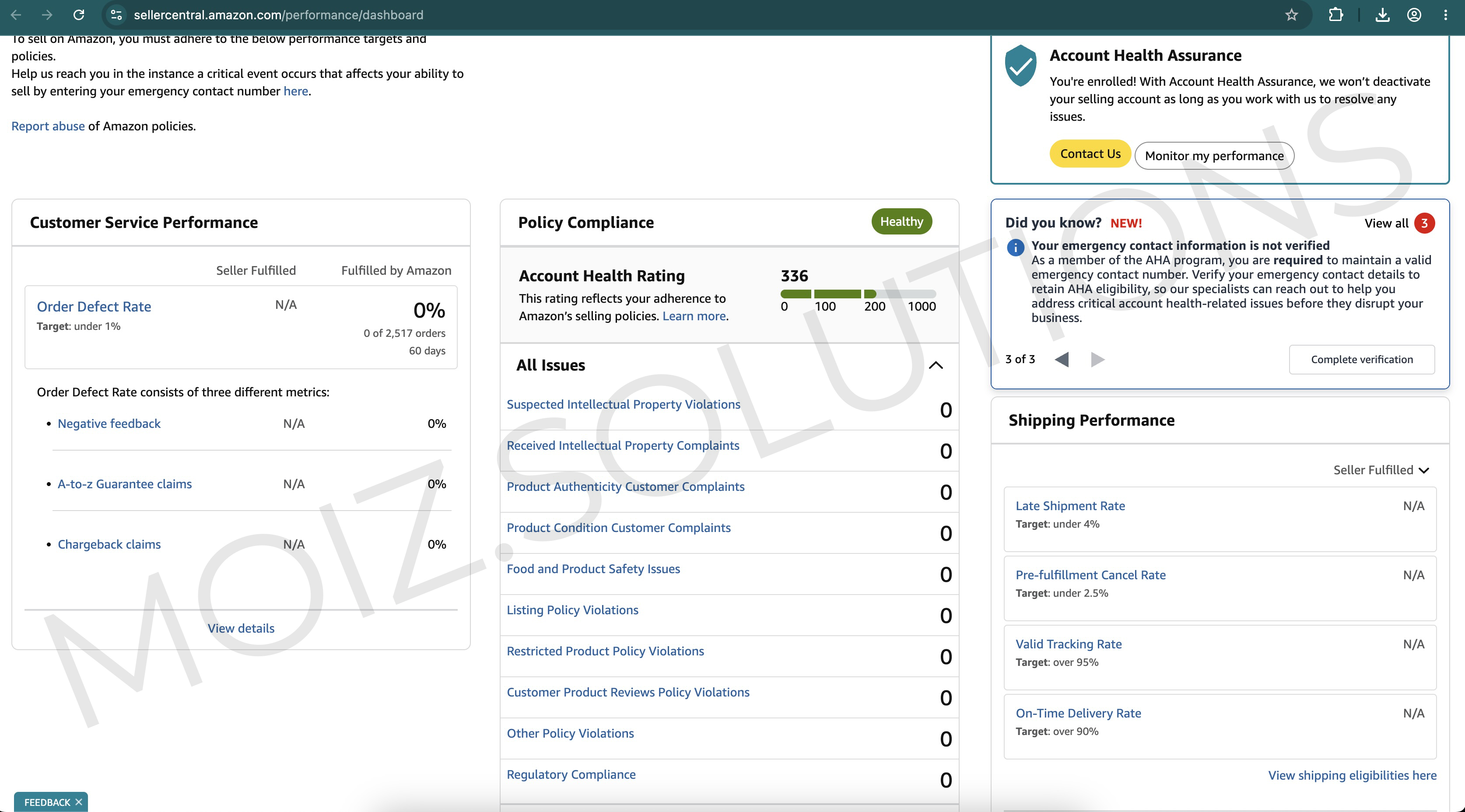Click the 'Seller Fulfilled' column header in Customer Service

[x=256, y=270]
